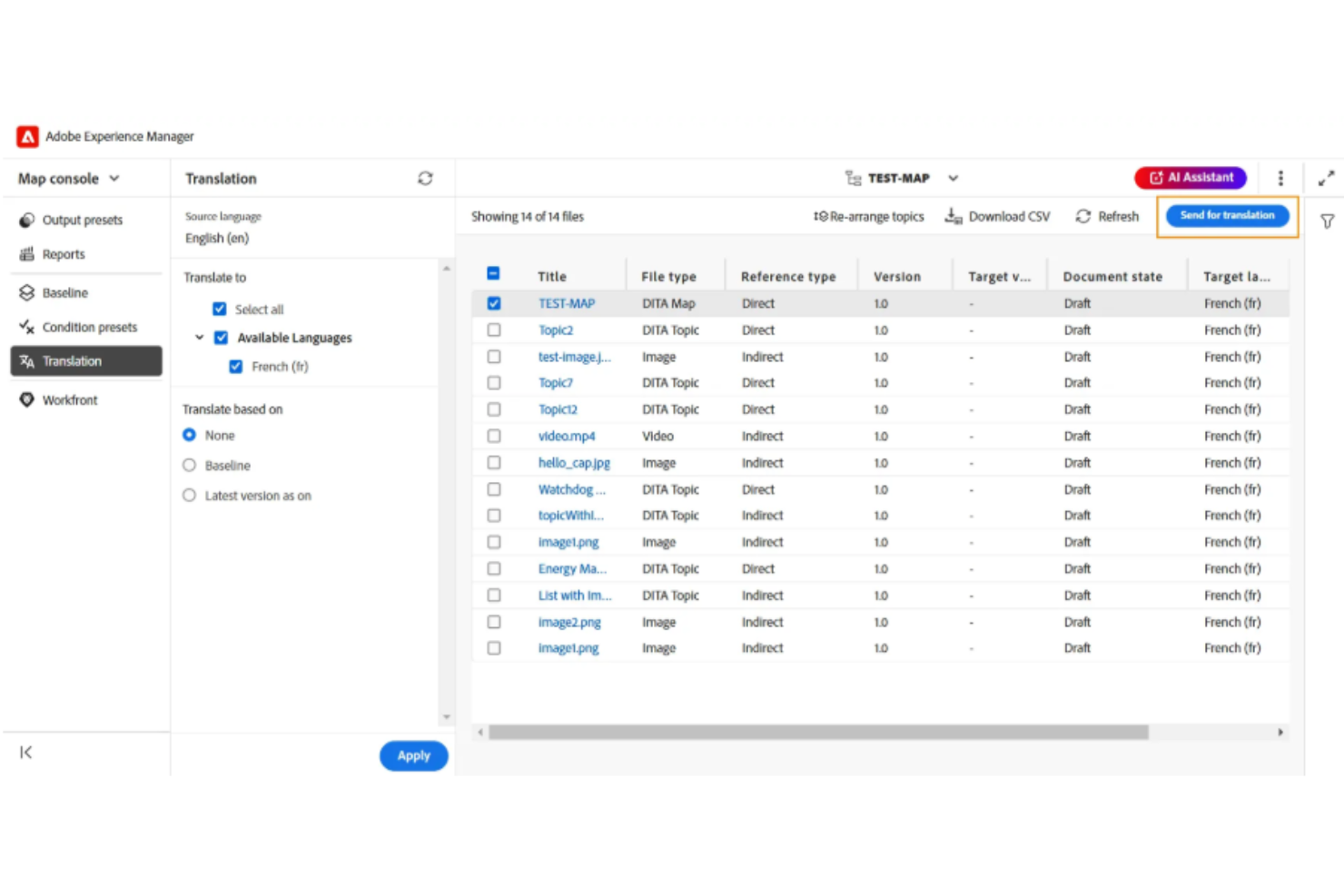This screenshot has width=1344, height=896.
Task: Click the map tree icon beside TEST-MAP
Action: pos(853,178)
